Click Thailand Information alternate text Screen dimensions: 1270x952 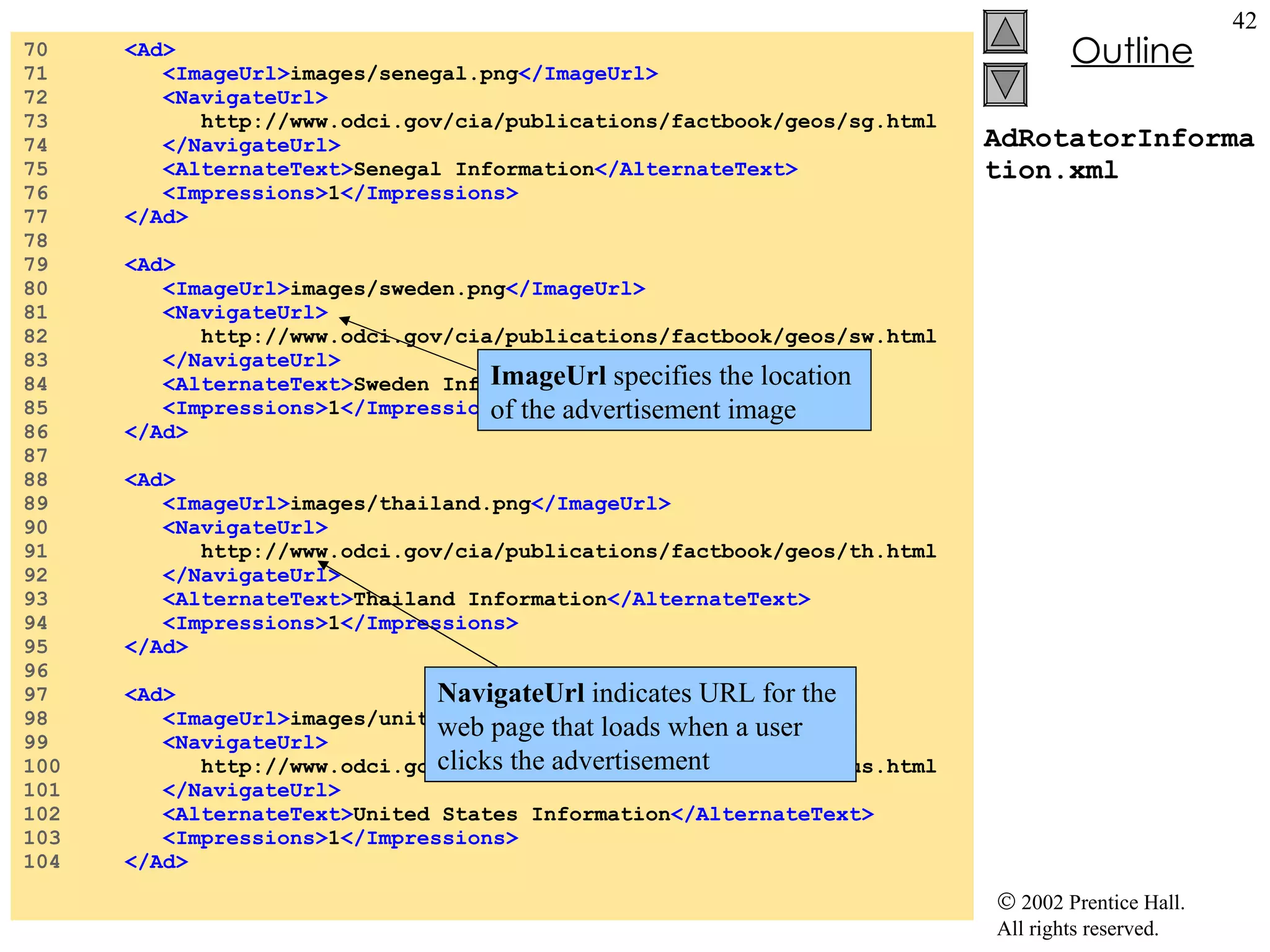click(x=480, y=599)
